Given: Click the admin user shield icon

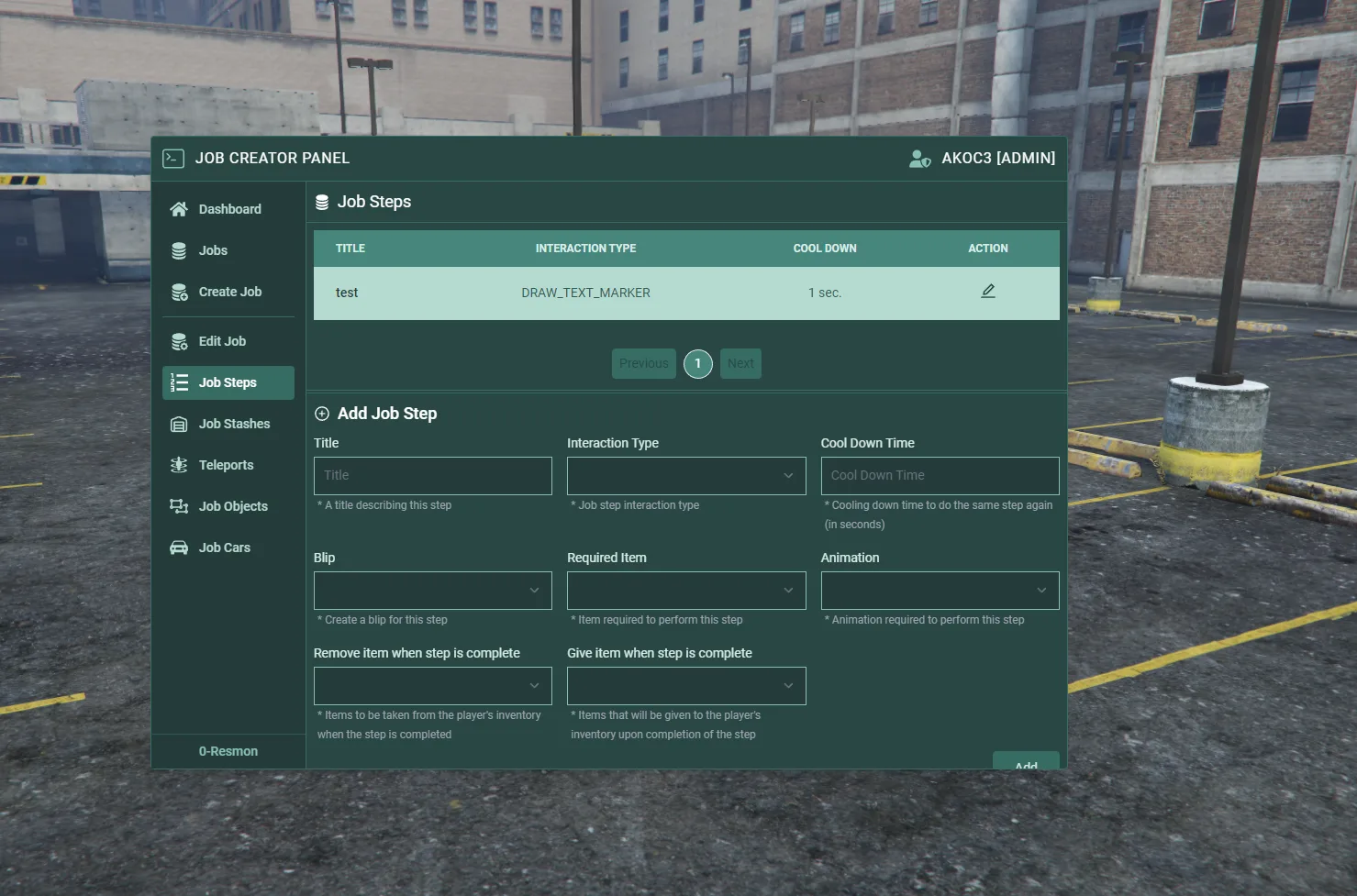Looking at the screenshot, I should tap(919, 159).
